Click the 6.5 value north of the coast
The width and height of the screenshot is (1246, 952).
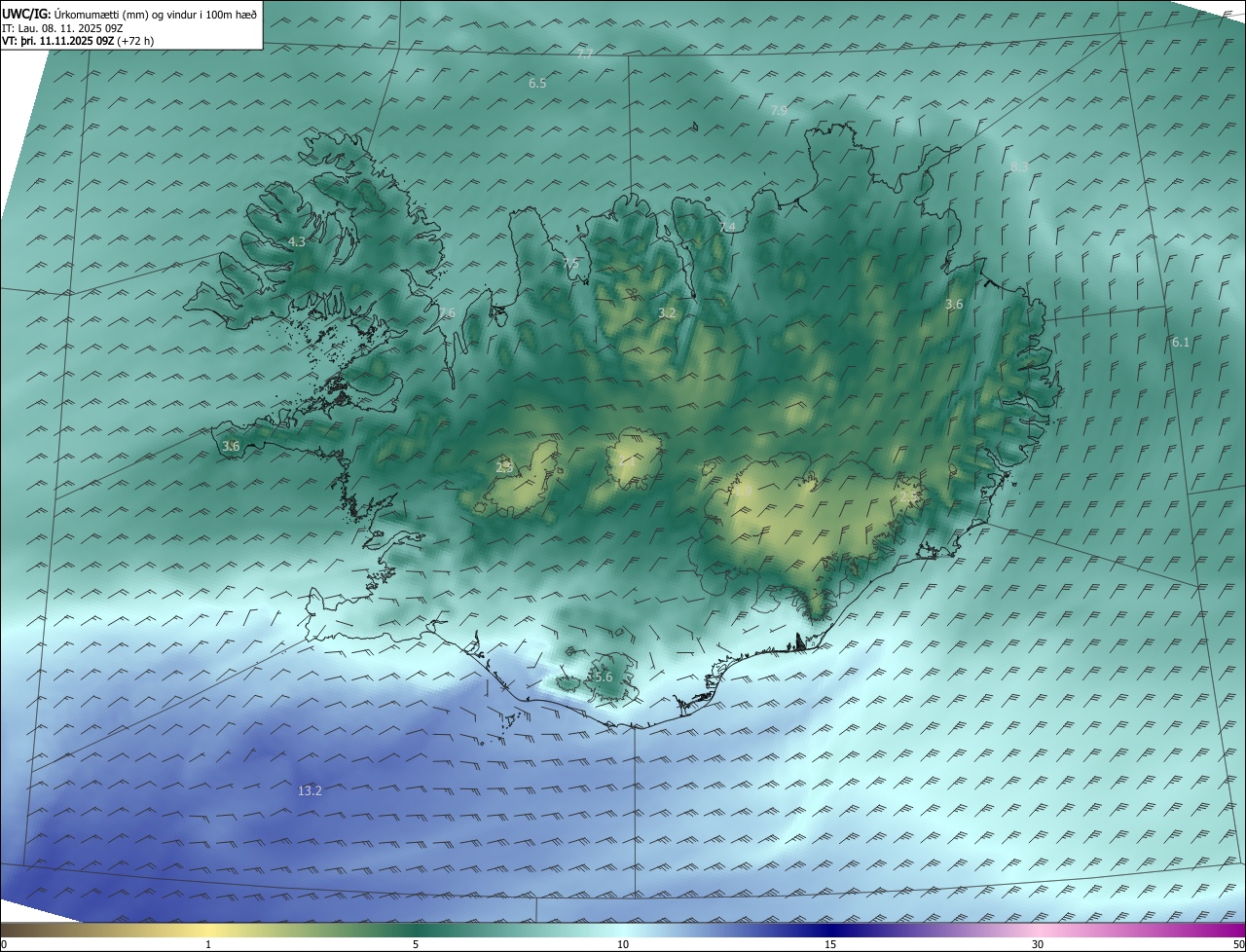point(537,84)
